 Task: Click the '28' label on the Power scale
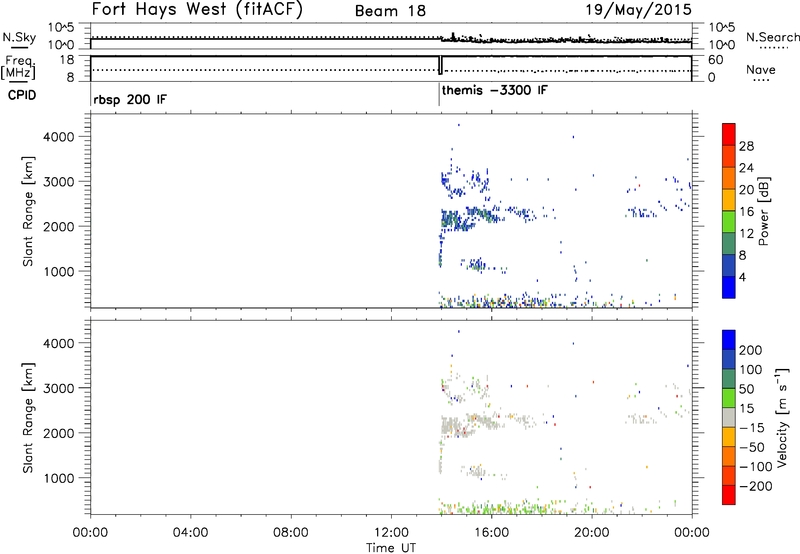tap(746, 146)
